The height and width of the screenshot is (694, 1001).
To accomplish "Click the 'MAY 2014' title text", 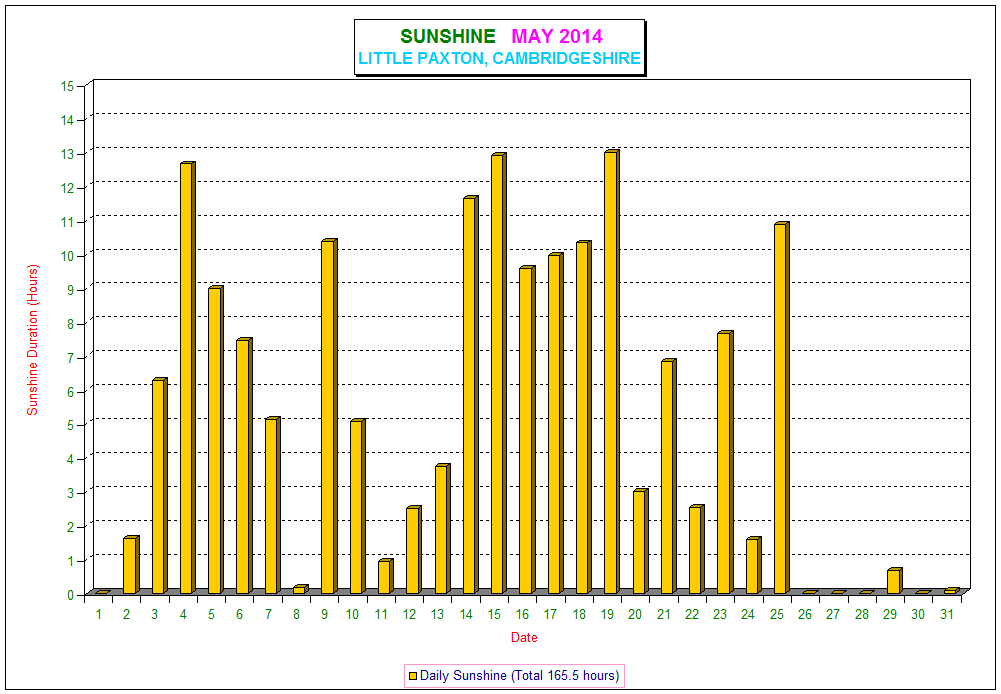I will (x=557, y=36).
